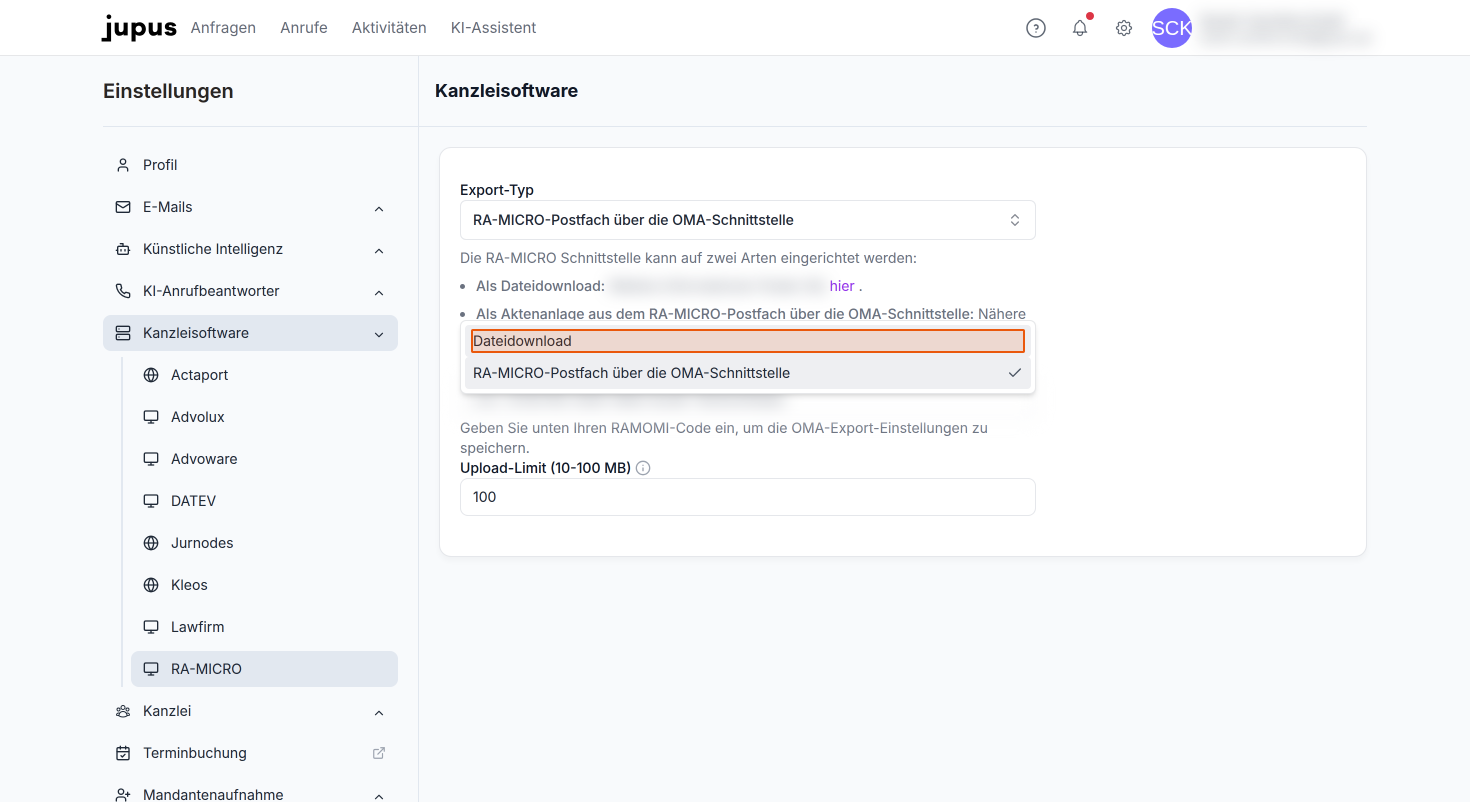
Task: Click the globe icon beside Actaport
Action: pyautogui.click(x=151, y=375)
